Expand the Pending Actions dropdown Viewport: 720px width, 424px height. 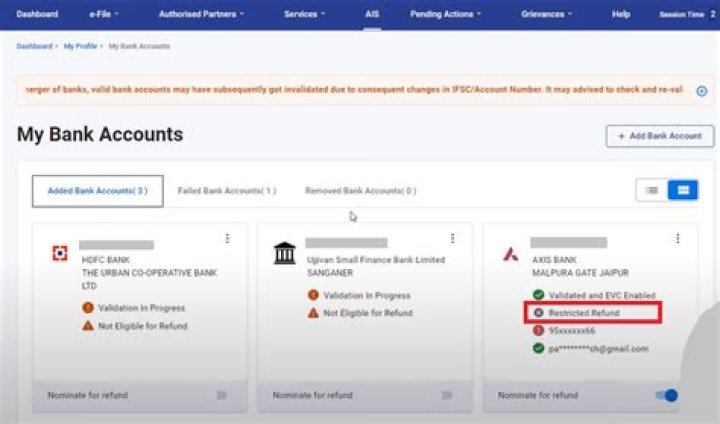(445, 14)
